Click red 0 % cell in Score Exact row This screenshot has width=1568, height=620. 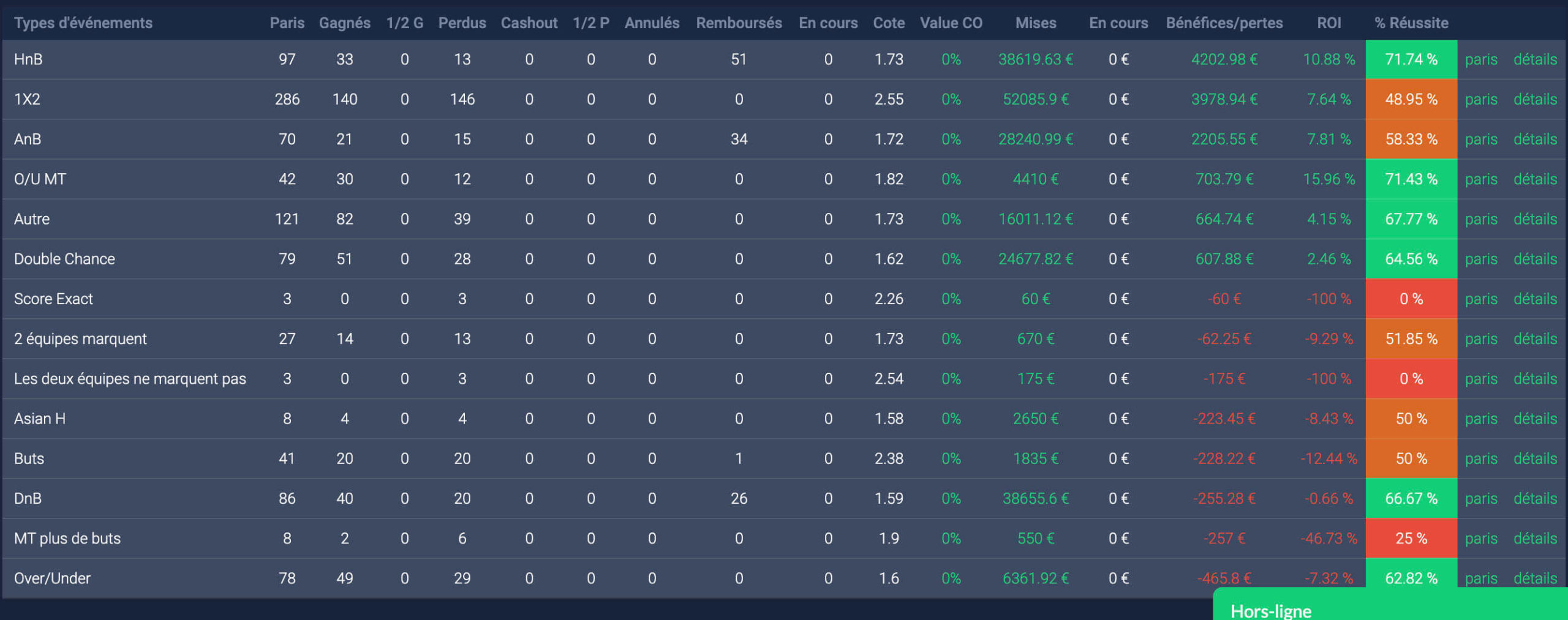(x=1411, y=299)
